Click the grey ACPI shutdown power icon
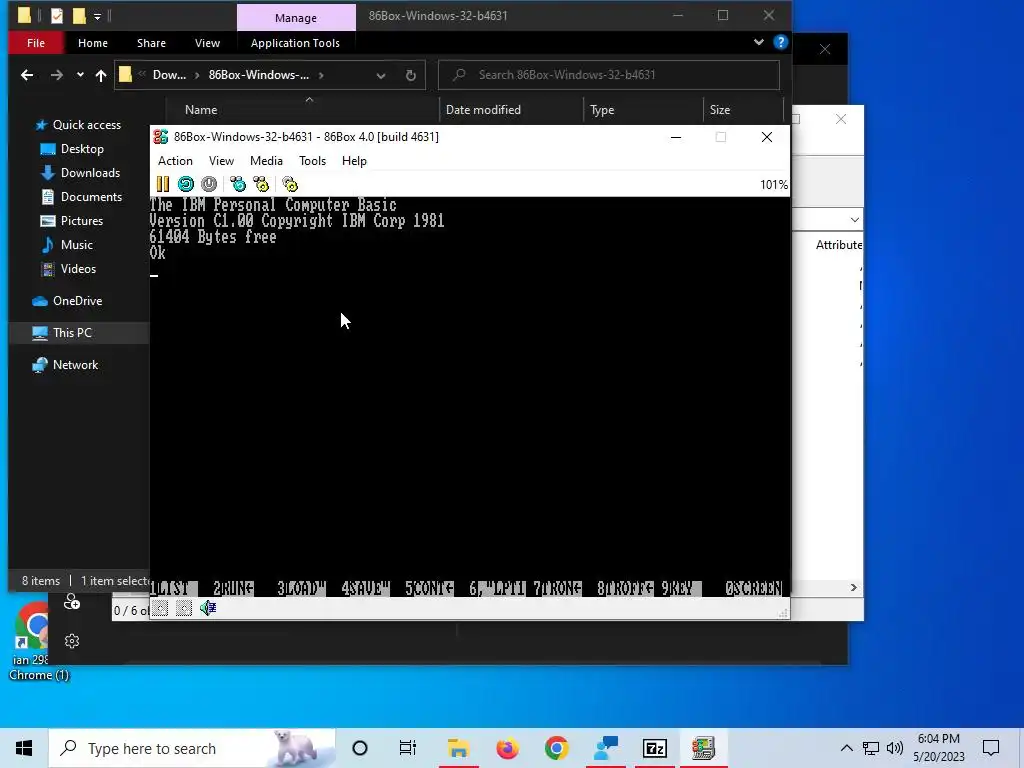The height and width of the screenshot is (768, 1024). (x=209, y=184)
